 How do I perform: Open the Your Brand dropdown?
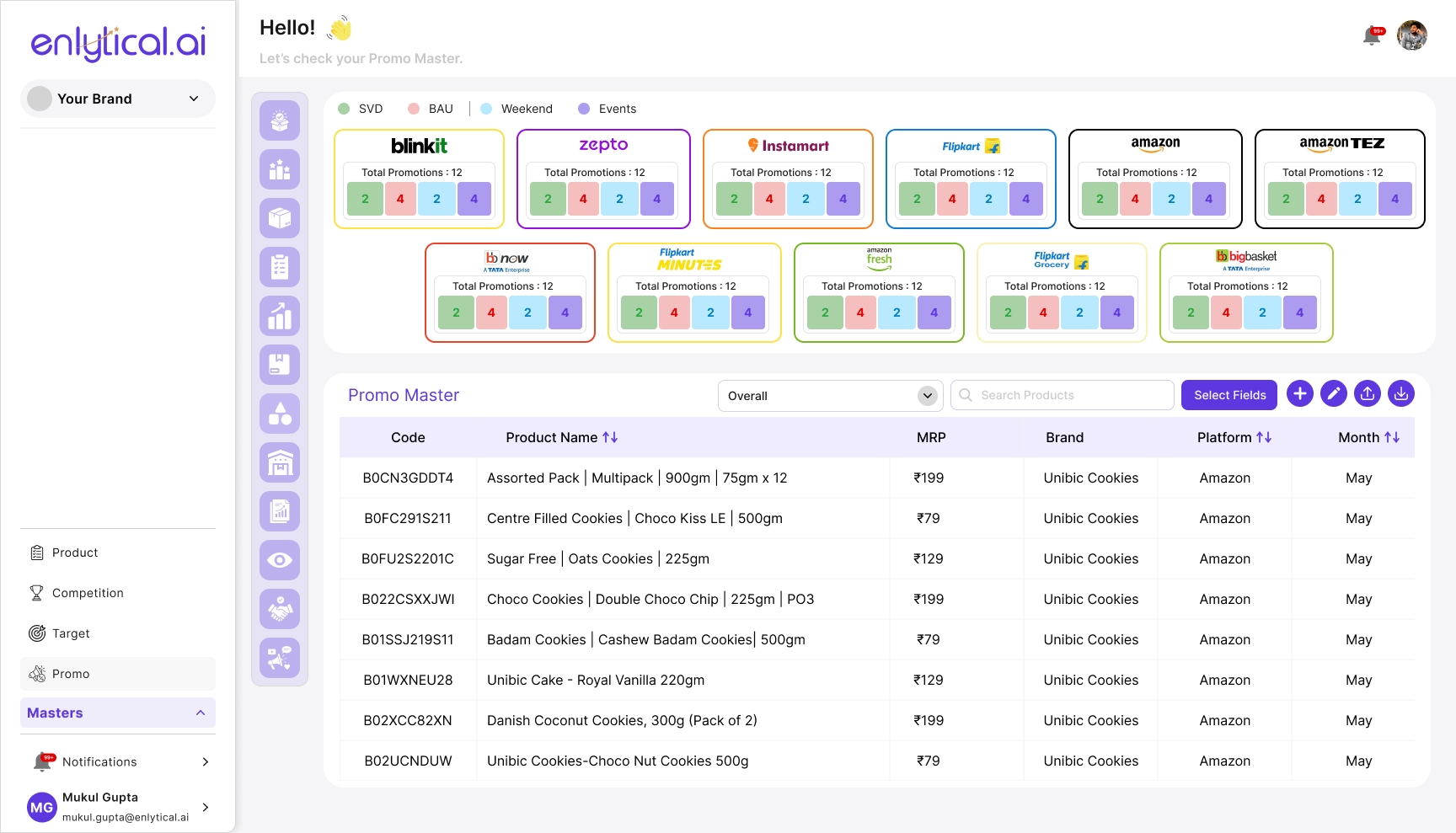point(118,99)
